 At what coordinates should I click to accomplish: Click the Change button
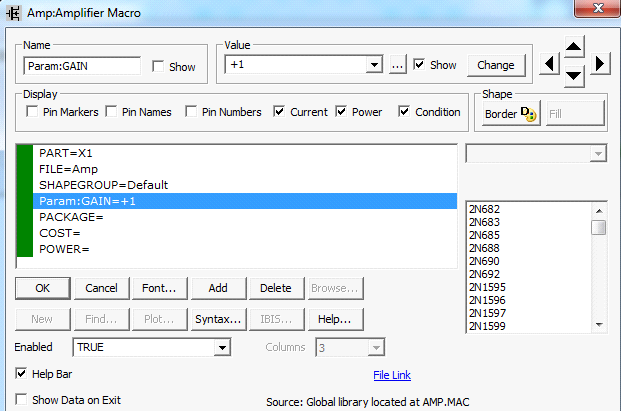click(496, 65)
